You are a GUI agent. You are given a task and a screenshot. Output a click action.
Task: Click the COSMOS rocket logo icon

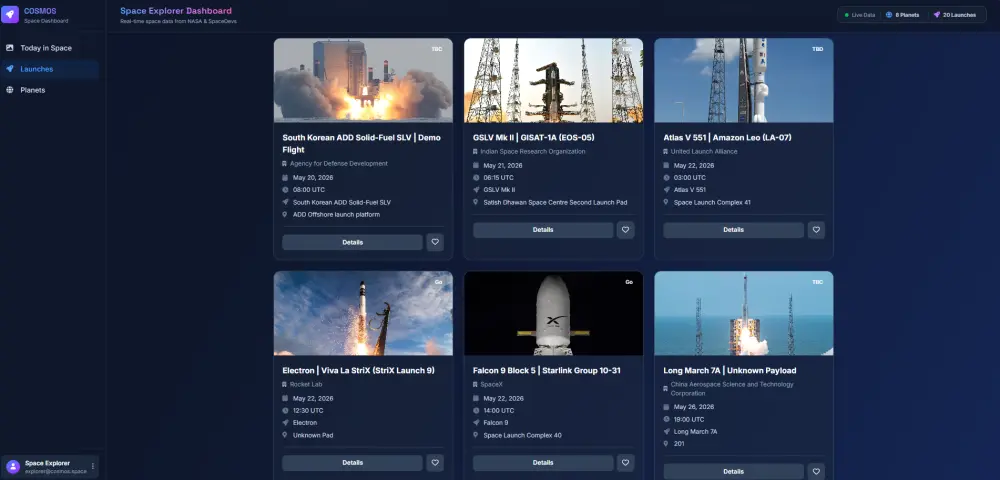click(10, 14)
